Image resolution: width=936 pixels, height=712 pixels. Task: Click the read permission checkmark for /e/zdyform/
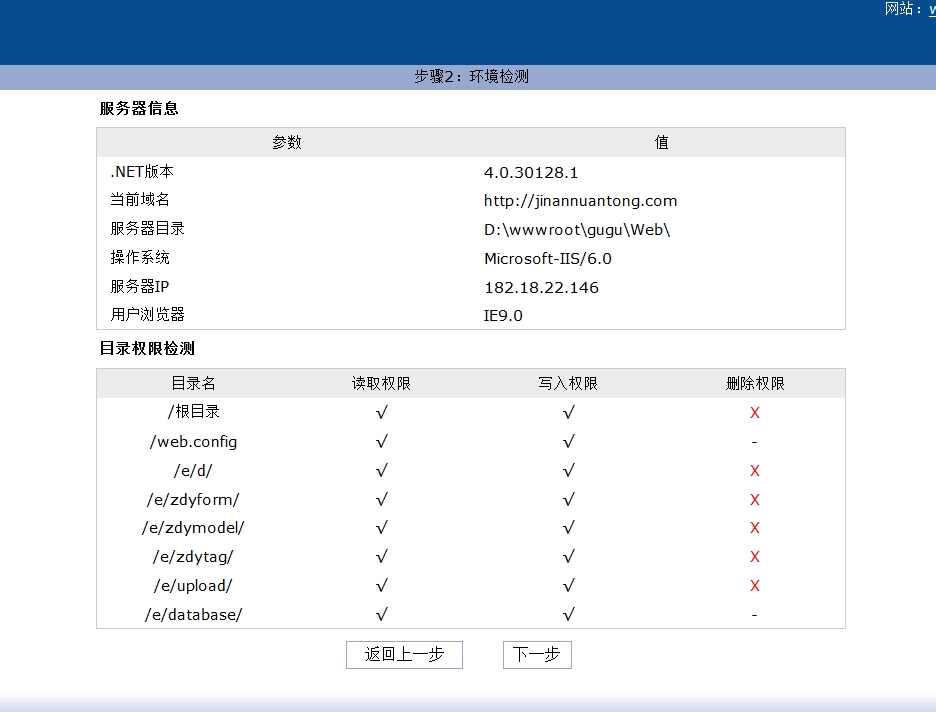point(381,499)
